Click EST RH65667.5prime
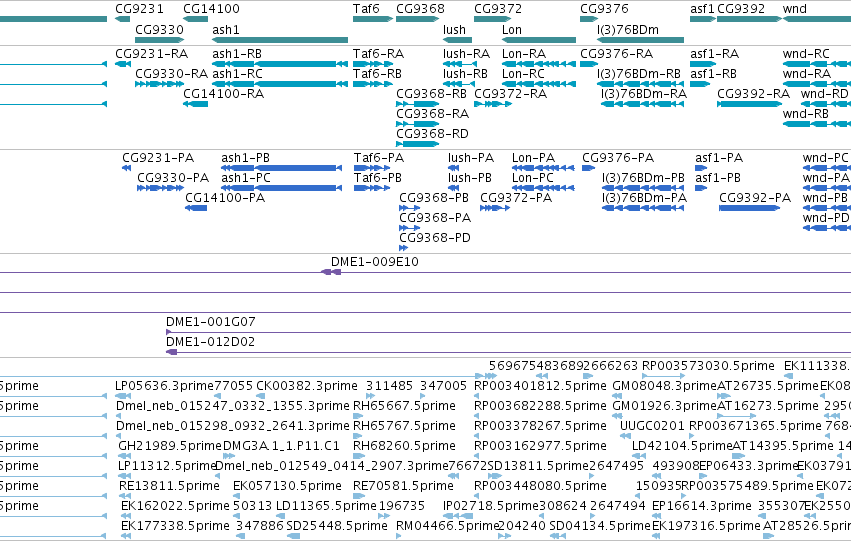 click(x=404, y=406)
